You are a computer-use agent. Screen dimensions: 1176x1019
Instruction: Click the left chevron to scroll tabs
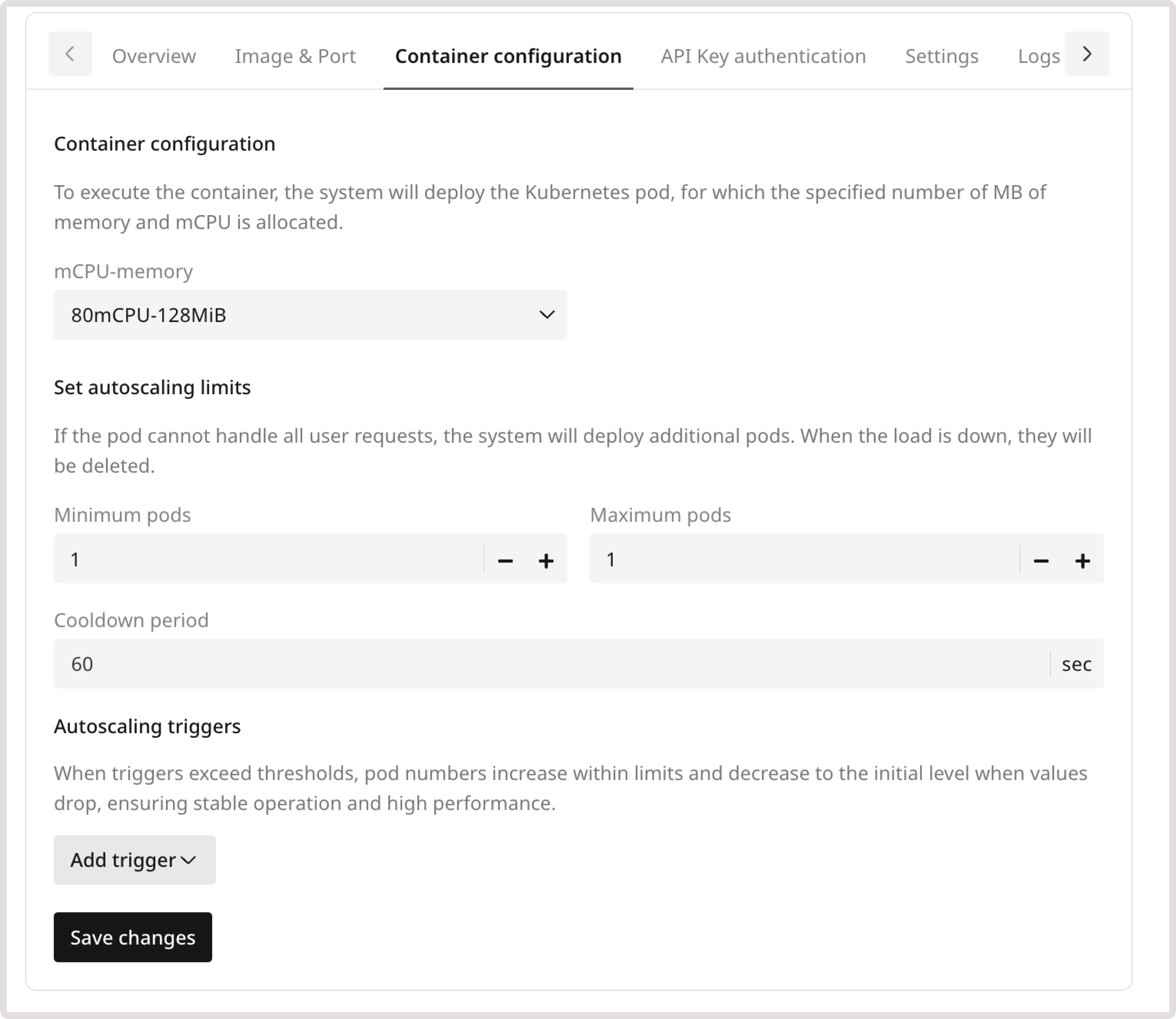pos(69,55)
